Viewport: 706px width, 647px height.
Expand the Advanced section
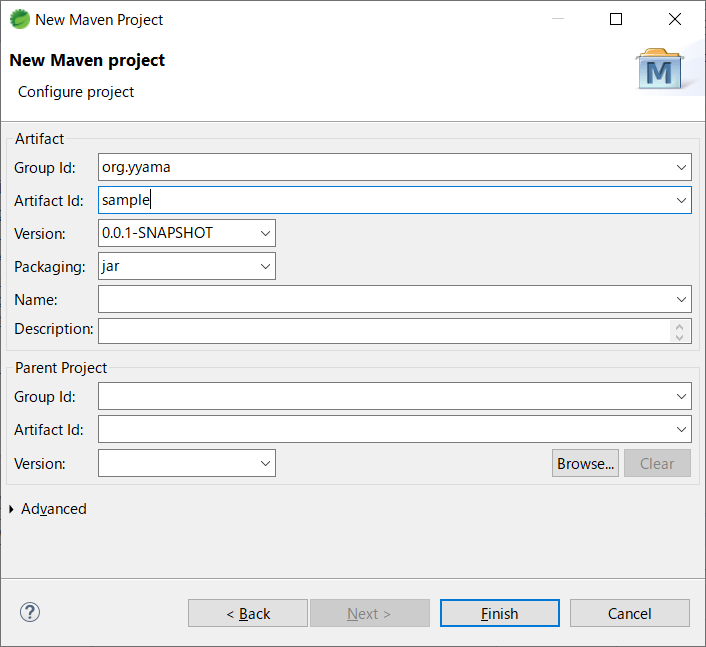12,509
